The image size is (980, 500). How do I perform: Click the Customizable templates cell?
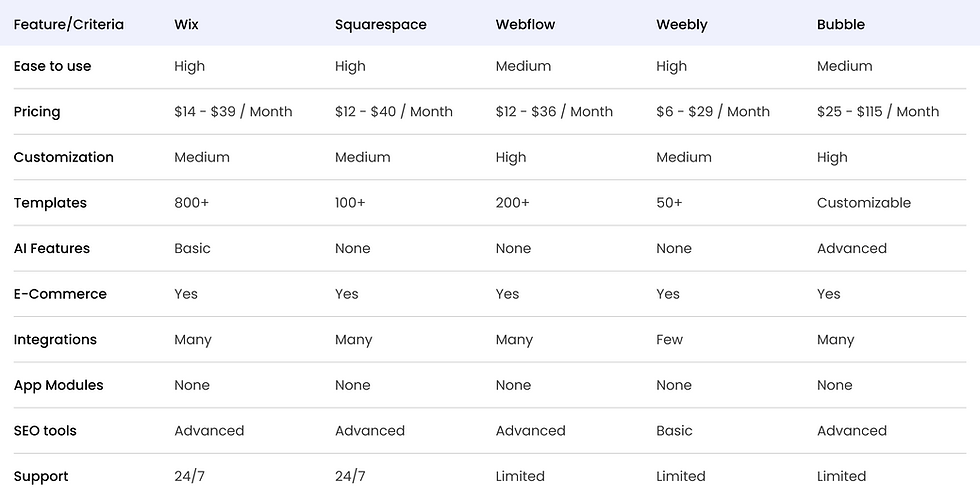[864, 202]
